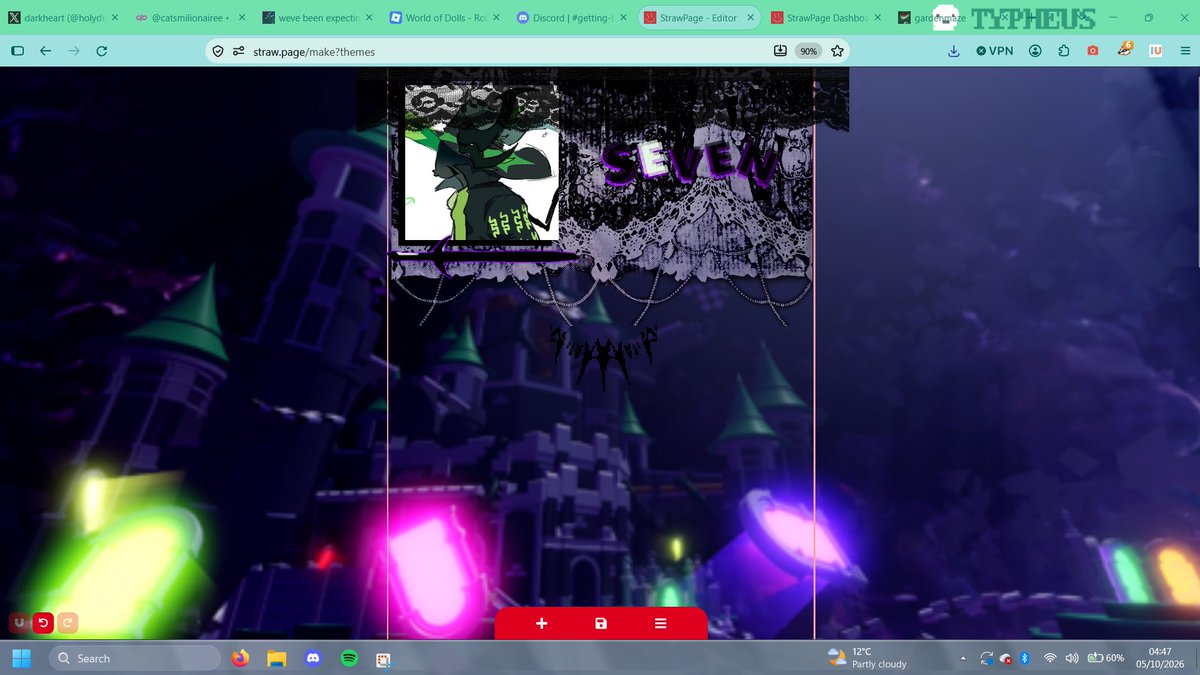Open the Windows Start menu
Screen dimensions: 1200x675
click(x=22, y=658)
